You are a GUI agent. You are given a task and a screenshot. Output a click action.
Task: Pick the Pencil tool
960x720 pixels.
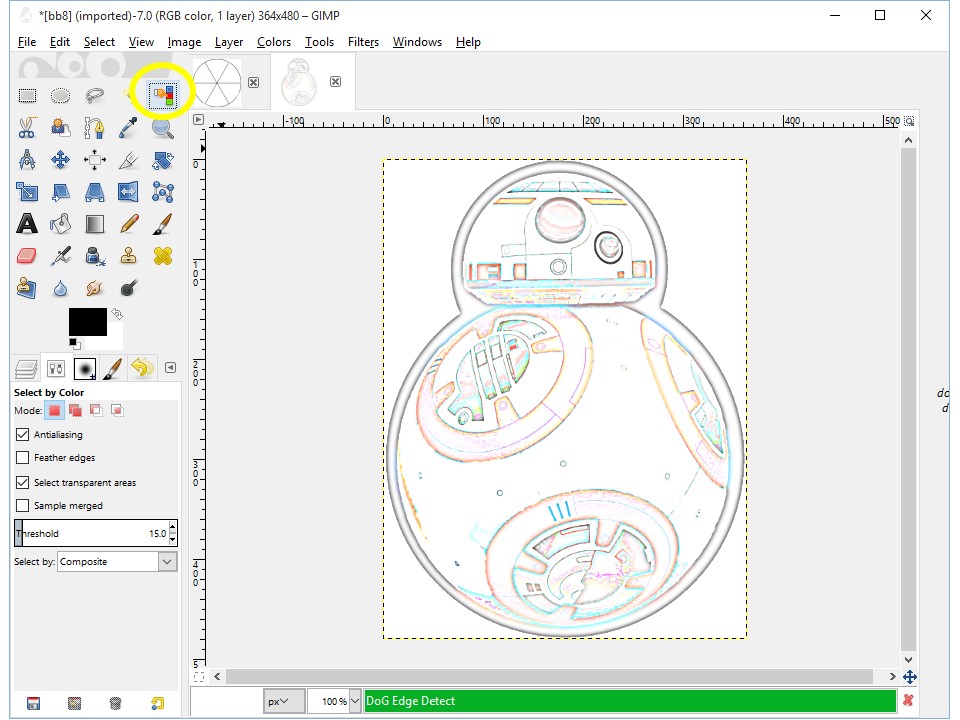tap(128, 224)
